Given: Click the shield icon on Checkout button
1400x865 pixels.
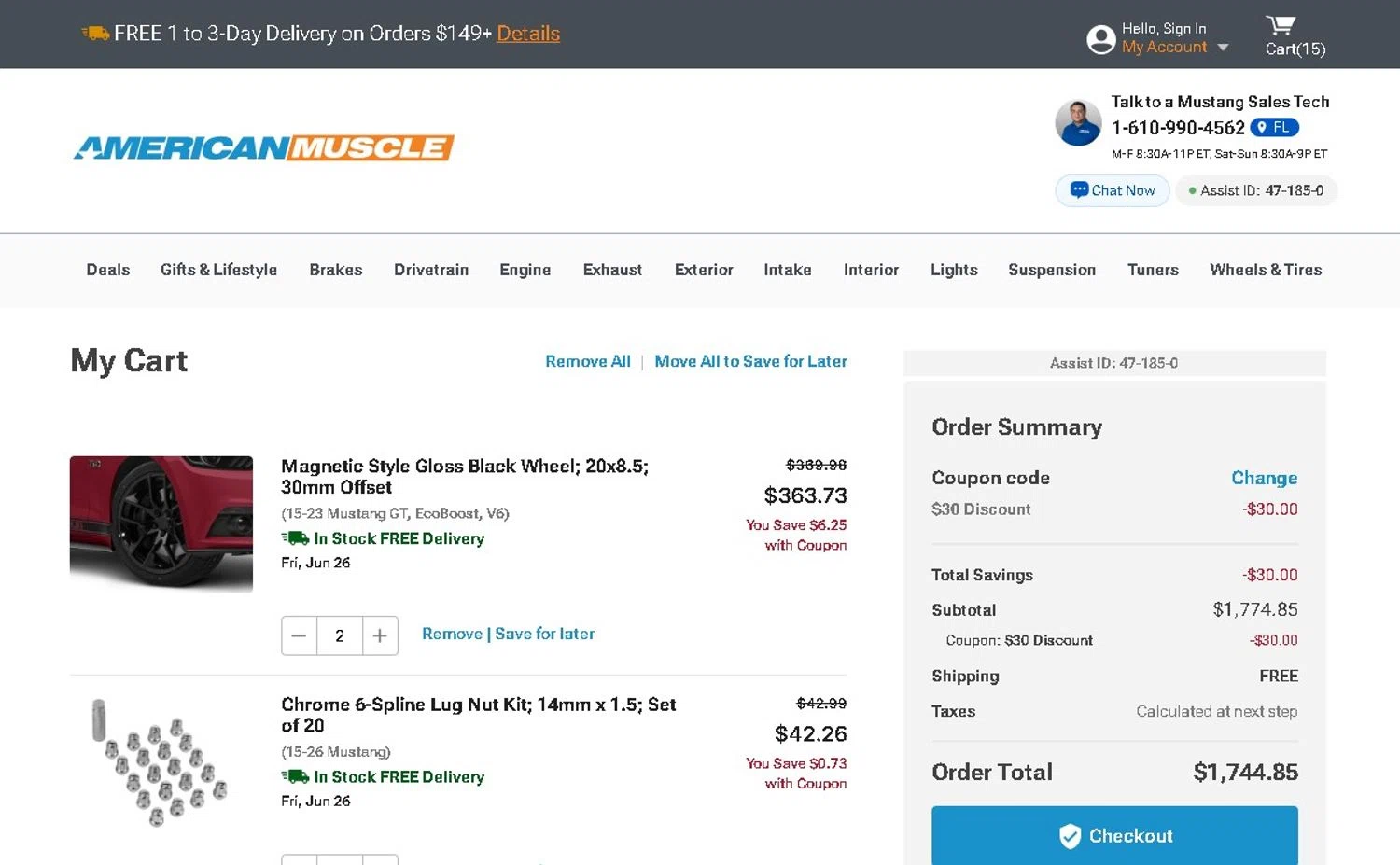Looking at the screenshot, I should [1070, 836].
